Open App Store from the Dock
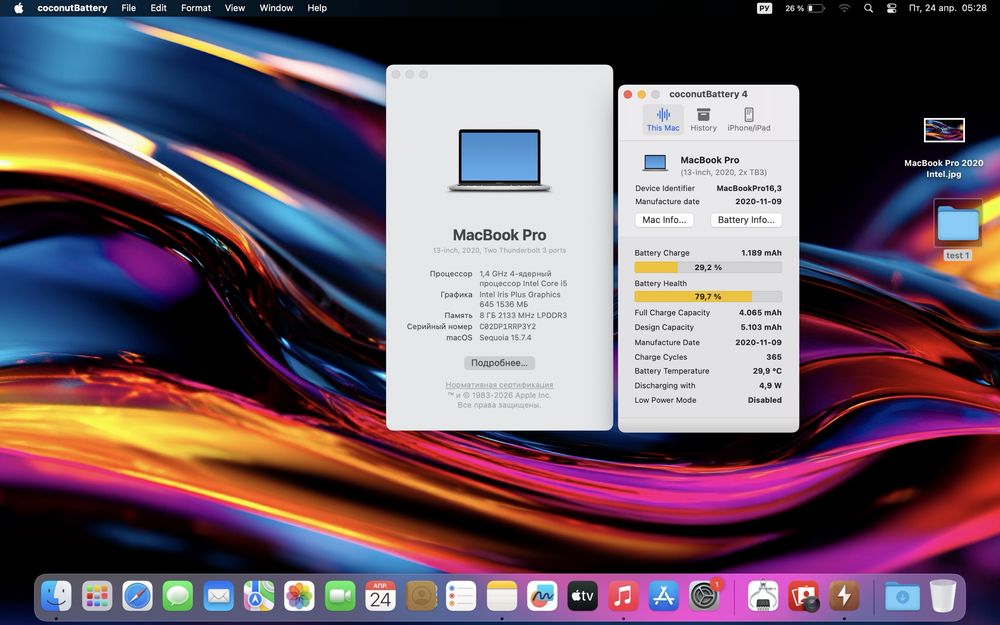 pos(664,597)
